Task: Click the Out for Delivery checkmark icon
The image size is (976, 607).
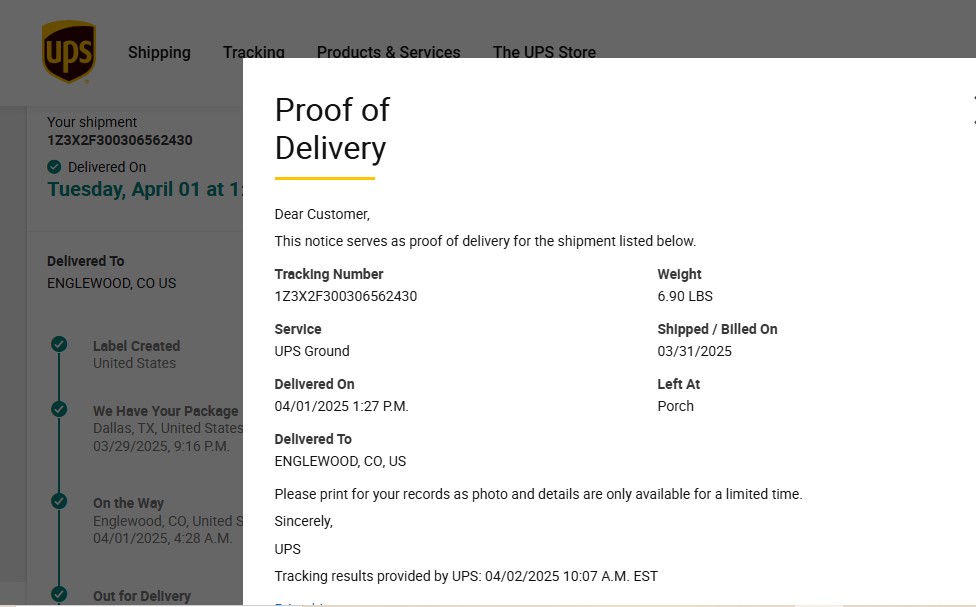Action: click(59, 594)
